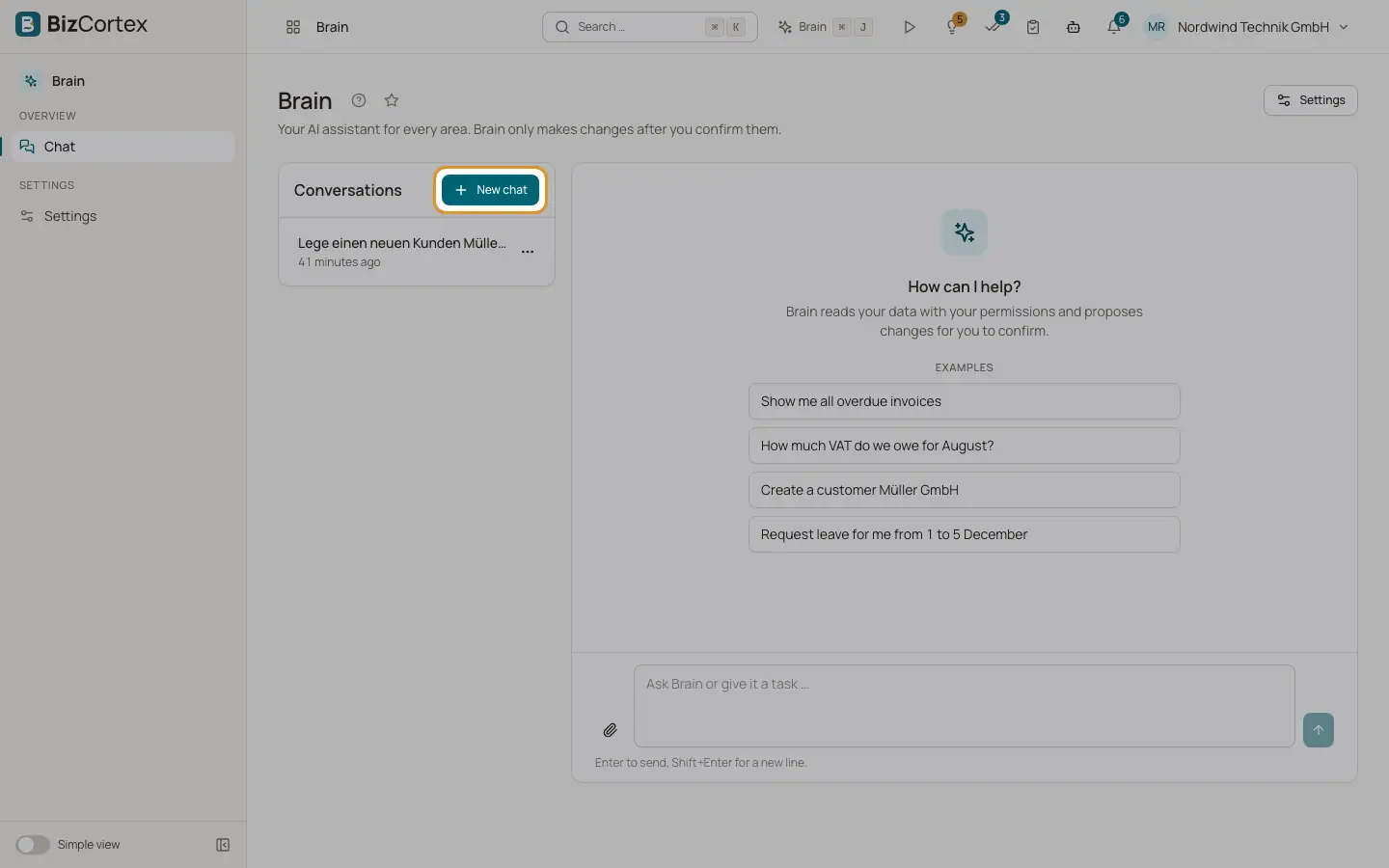
Task: Click the Brain breadcrumb in top bar
Action: click(333, 27)
